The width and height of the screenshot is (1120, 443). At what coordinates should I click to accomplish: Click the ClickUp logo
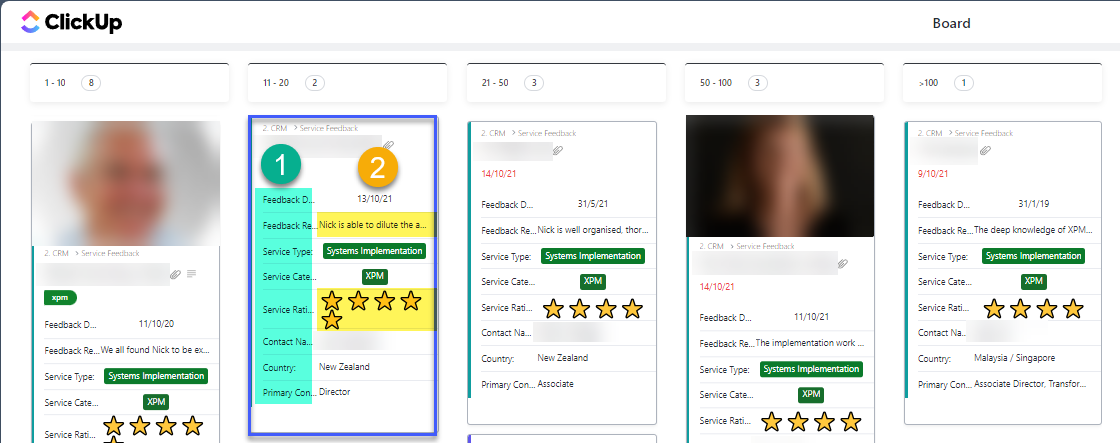pos(71,22)
